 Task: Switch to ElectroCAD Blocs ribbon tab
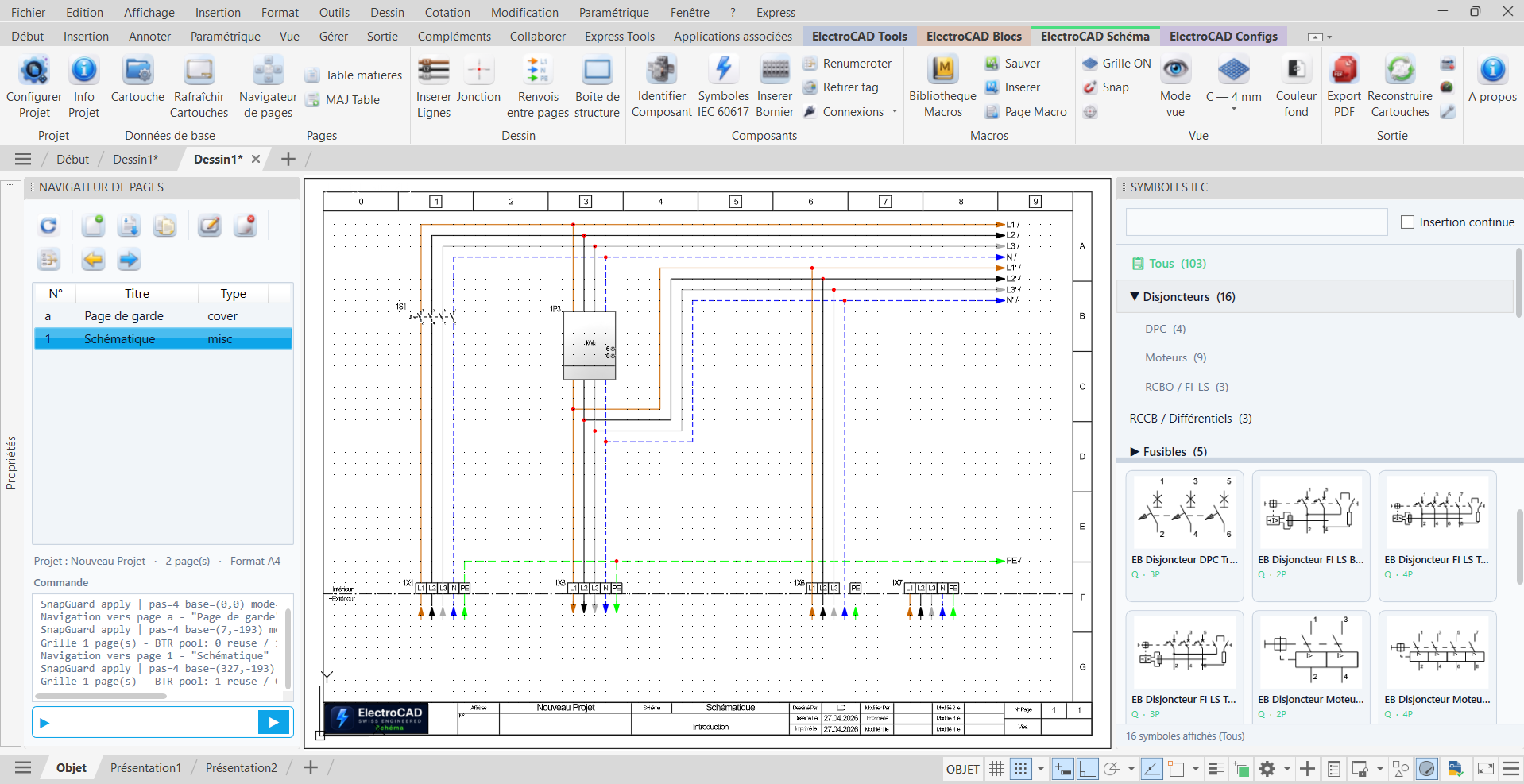pos(973,37)
